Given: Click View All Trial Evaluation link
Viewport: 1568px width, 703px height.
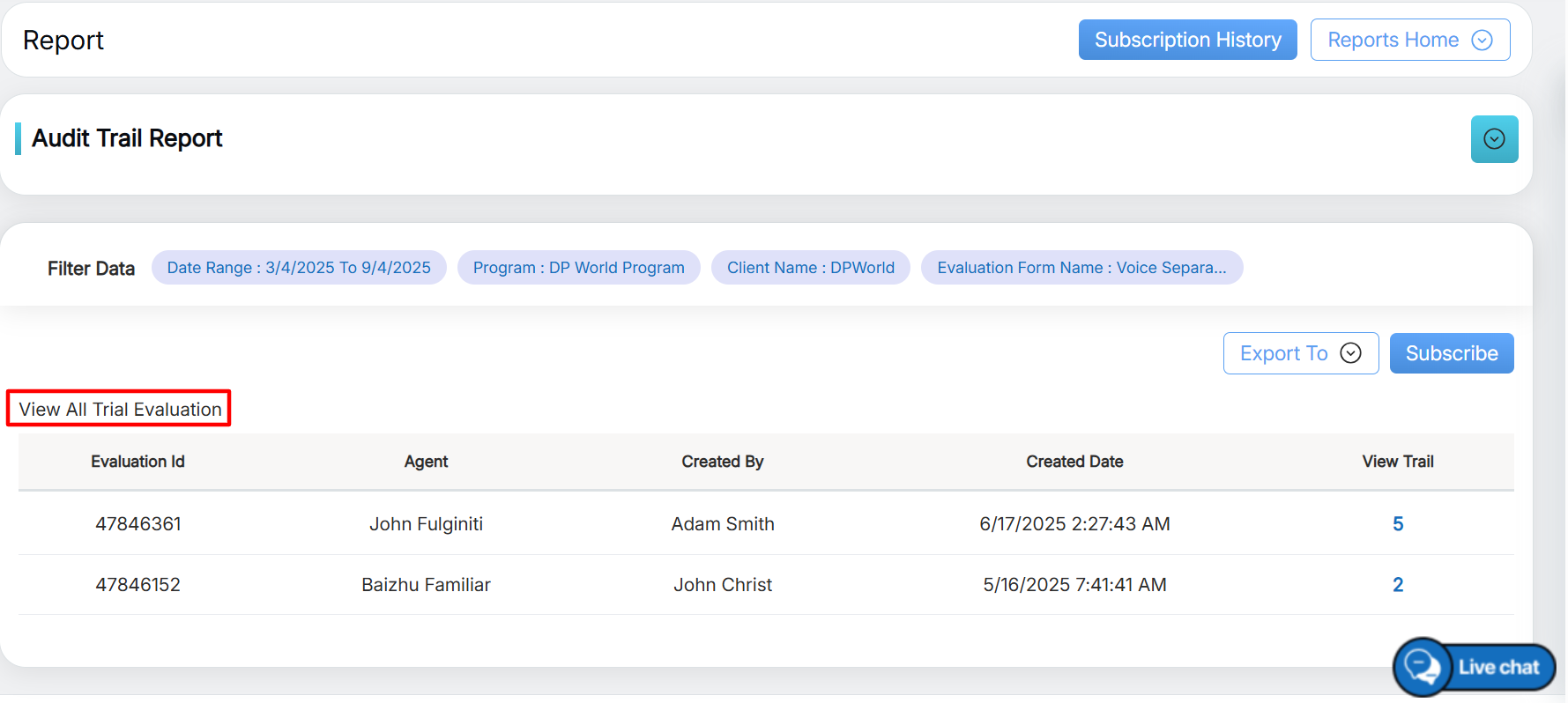Looking at the screenshot, I should point(120,410).
